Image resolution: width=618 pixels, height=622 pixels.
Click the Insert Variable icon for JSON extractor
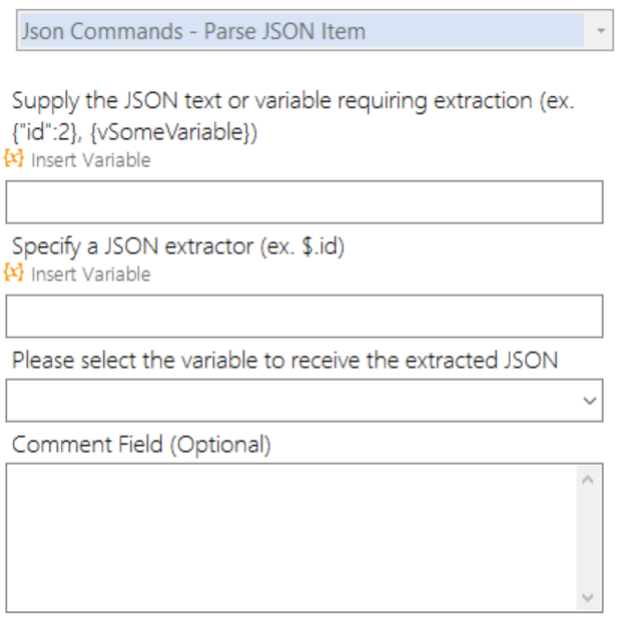point(15,273)
